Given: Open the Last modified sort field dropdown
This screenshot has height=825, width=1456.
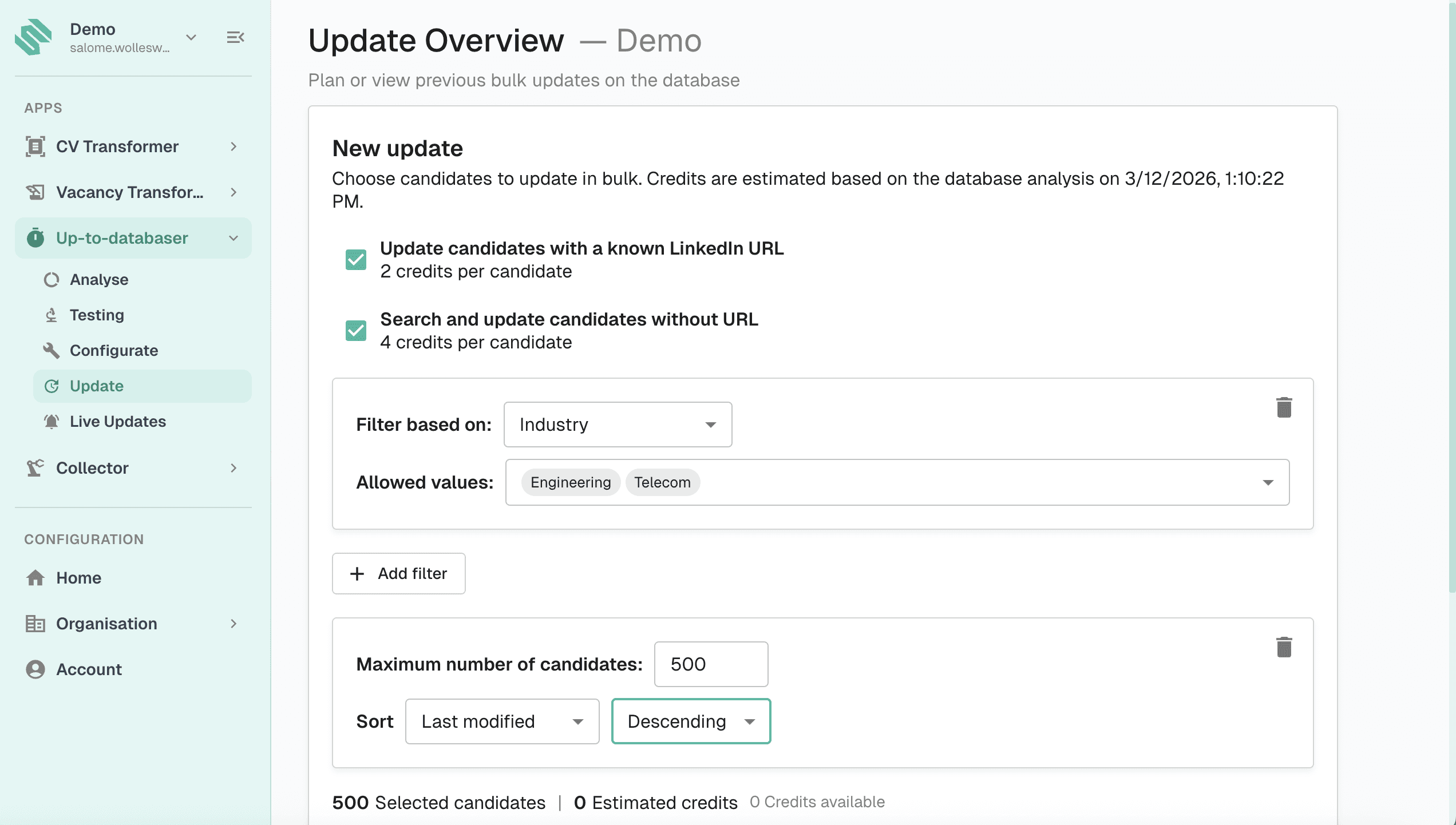Looking at the screenshot, I should [x=502, y=721].
